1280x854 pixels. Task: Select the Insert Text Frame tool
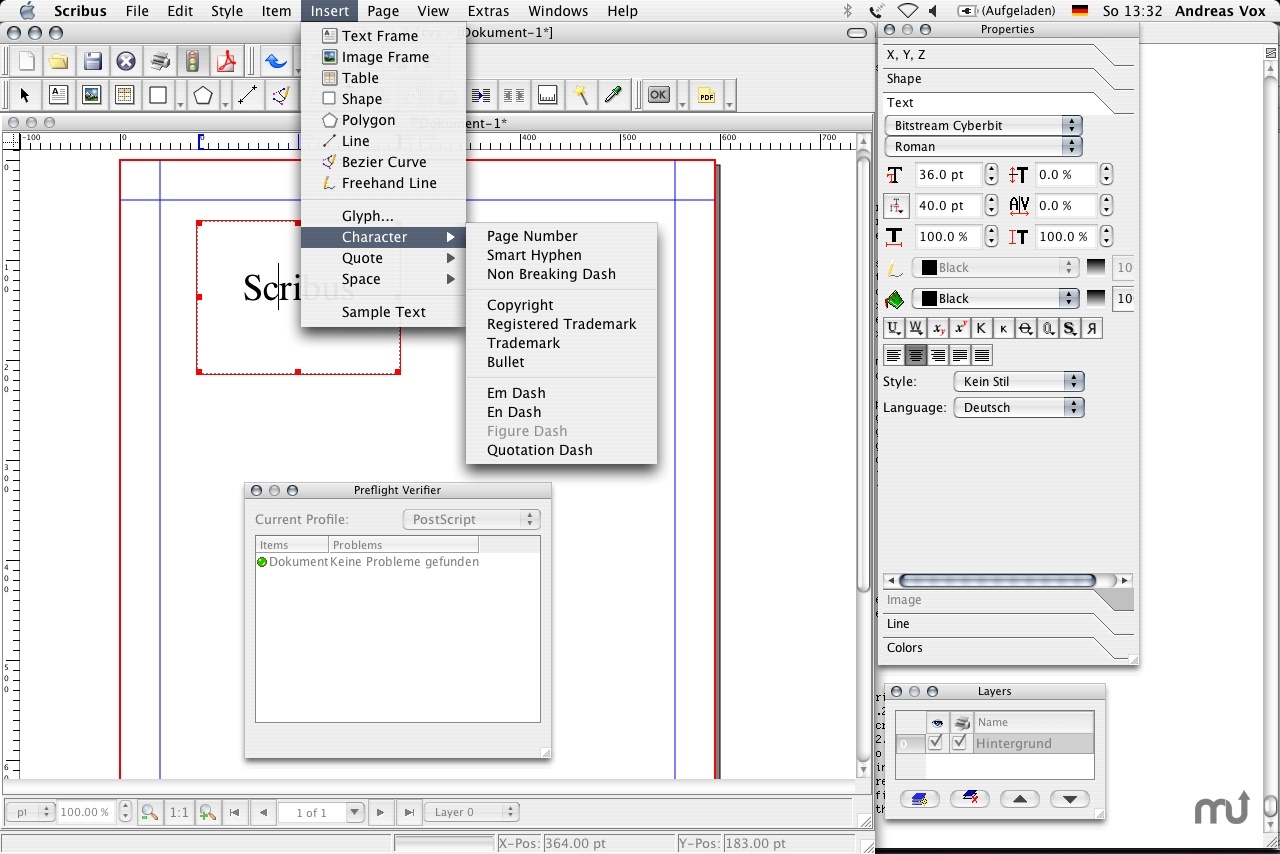point(58,96)
